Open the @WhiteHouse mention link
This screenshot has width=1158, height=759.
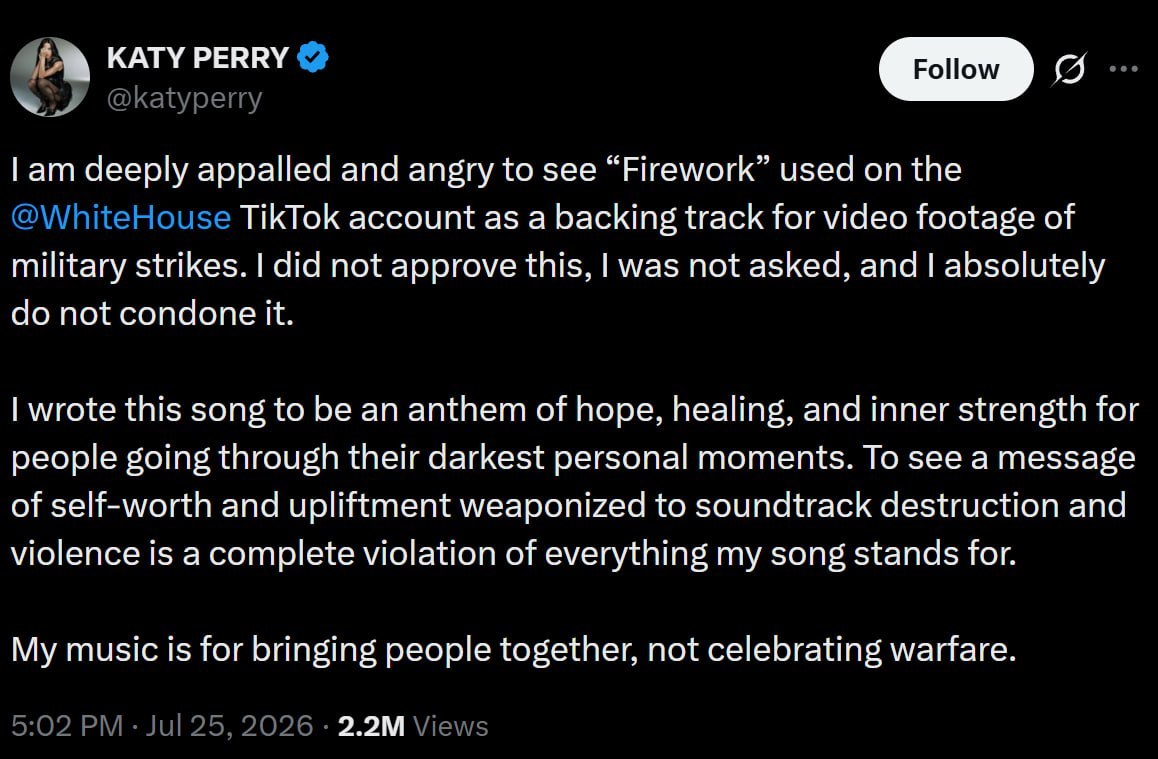121,217
